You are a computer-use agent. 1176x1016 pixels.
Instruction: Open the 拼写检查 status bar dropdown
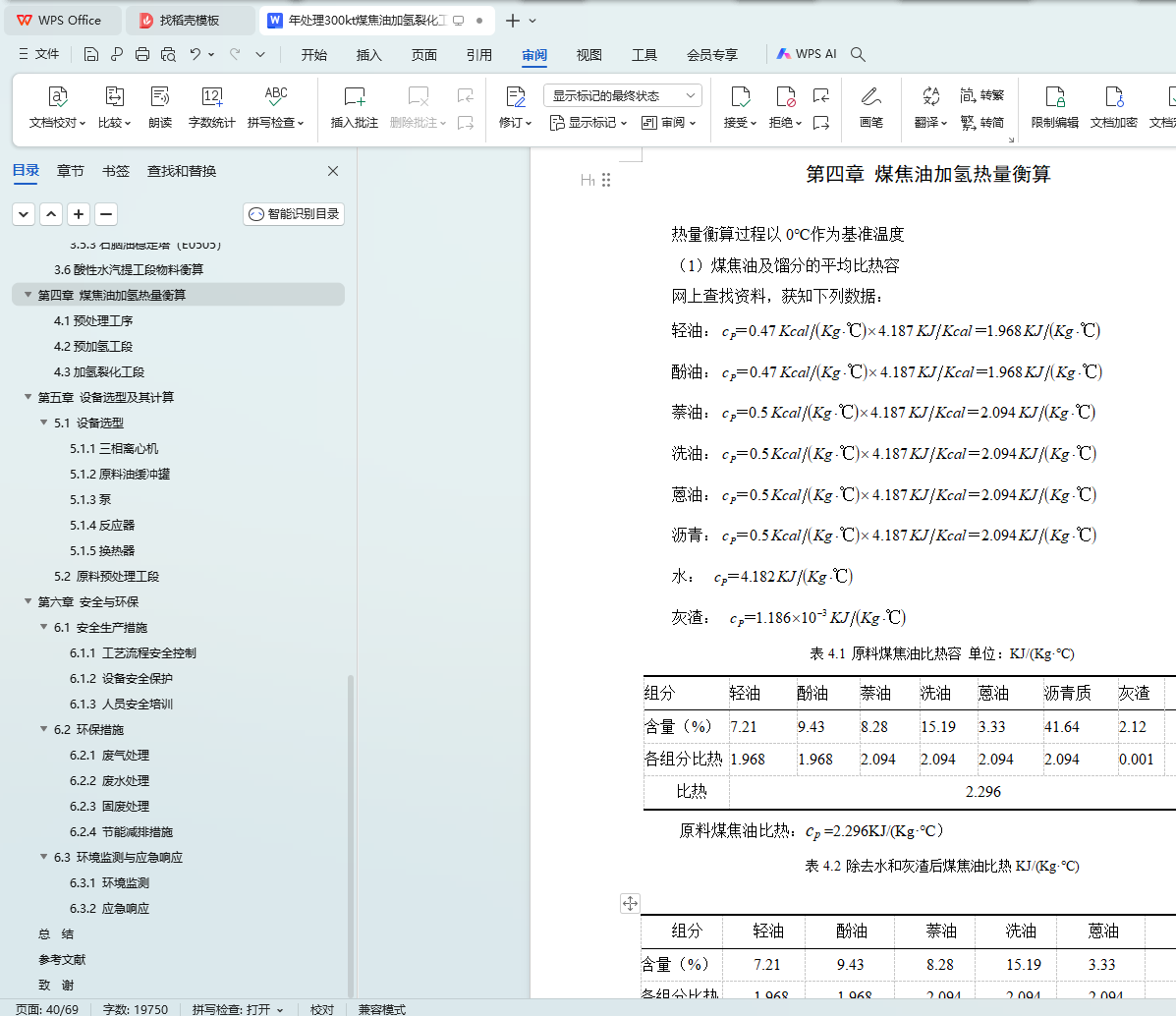[x=281, y=1009]
